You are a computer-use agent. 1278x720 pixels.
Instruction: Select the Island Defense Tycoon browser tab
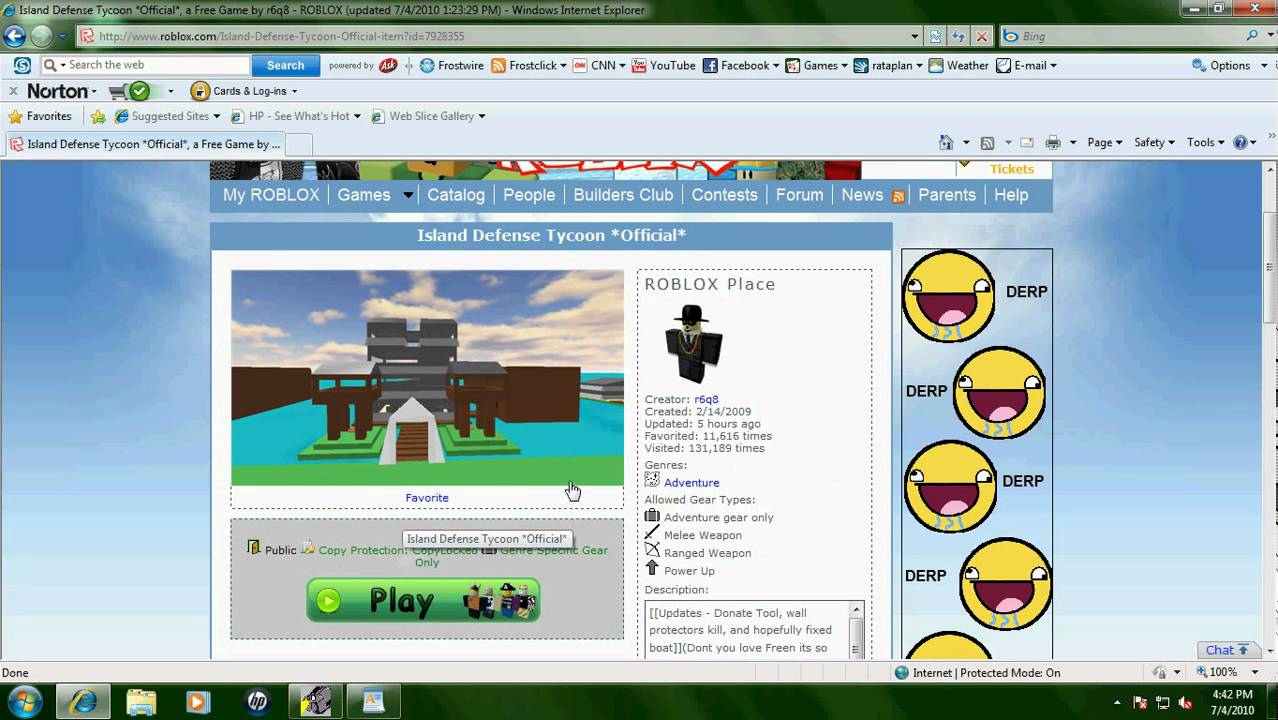pos(144,144)
